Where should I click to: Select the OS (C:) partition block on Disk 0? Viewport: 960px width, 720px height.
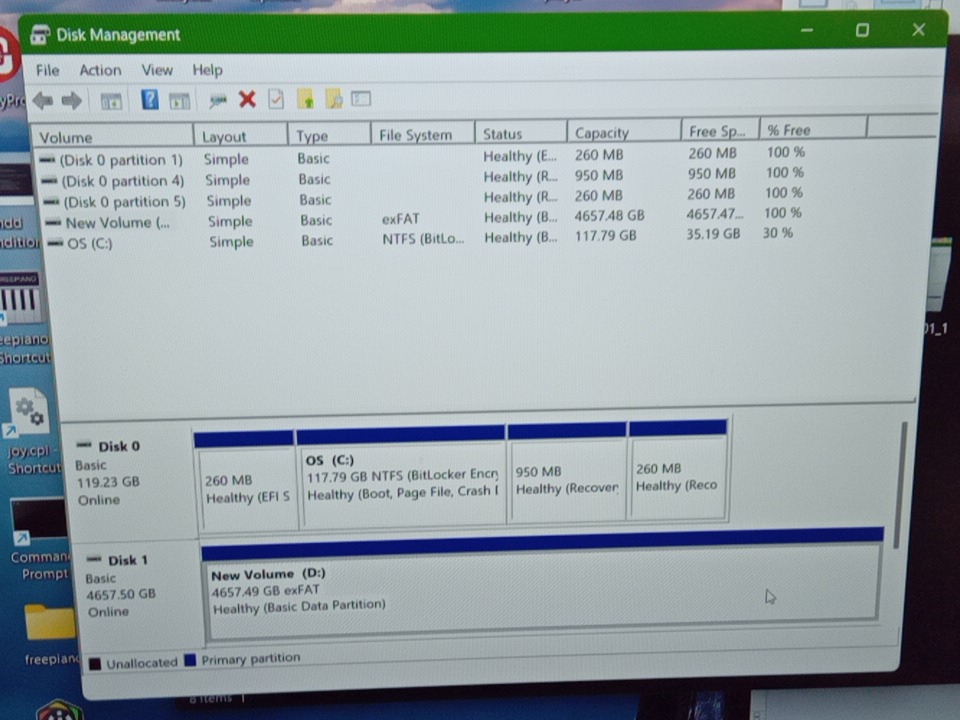(x=402, y=476)
